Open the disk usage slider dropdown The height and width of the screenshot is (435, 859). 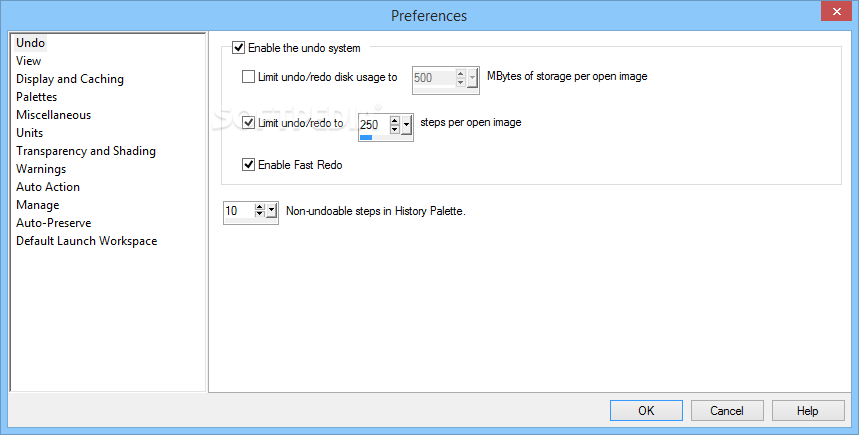(x=472, y=78)
